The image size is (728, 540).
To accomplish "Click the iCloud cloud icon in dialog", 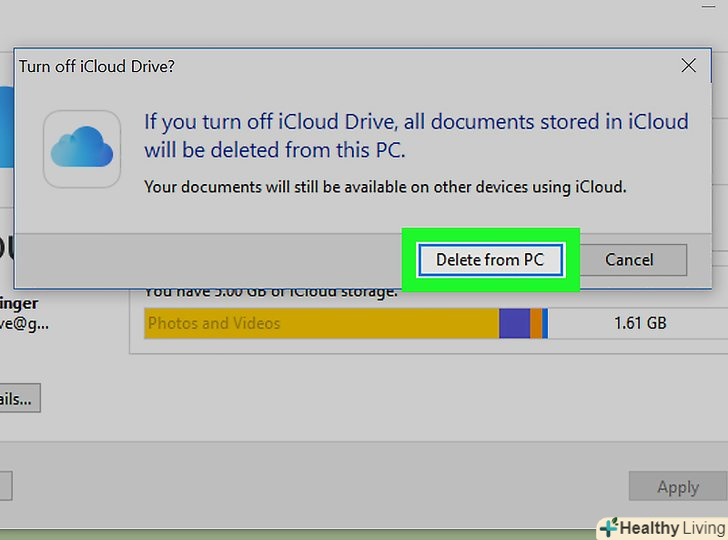I will (82, 149).
